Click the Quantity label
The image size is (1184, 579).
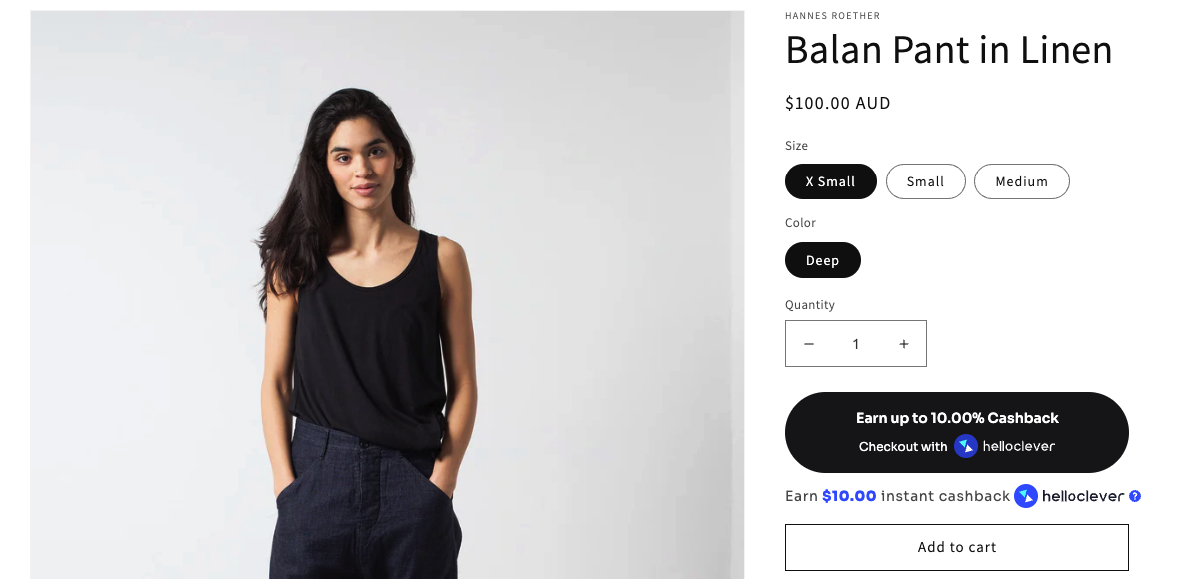pos(810,305)
